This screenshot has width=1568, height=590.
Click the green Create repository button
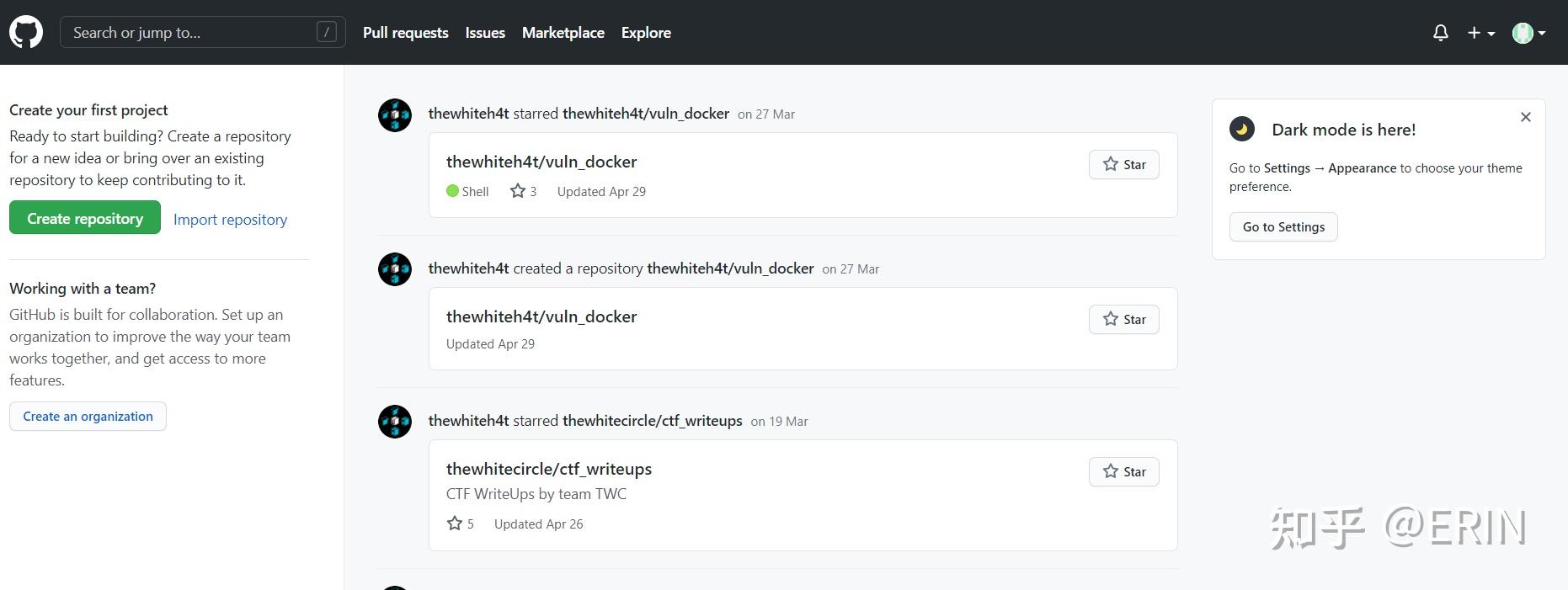coord(85,218)
